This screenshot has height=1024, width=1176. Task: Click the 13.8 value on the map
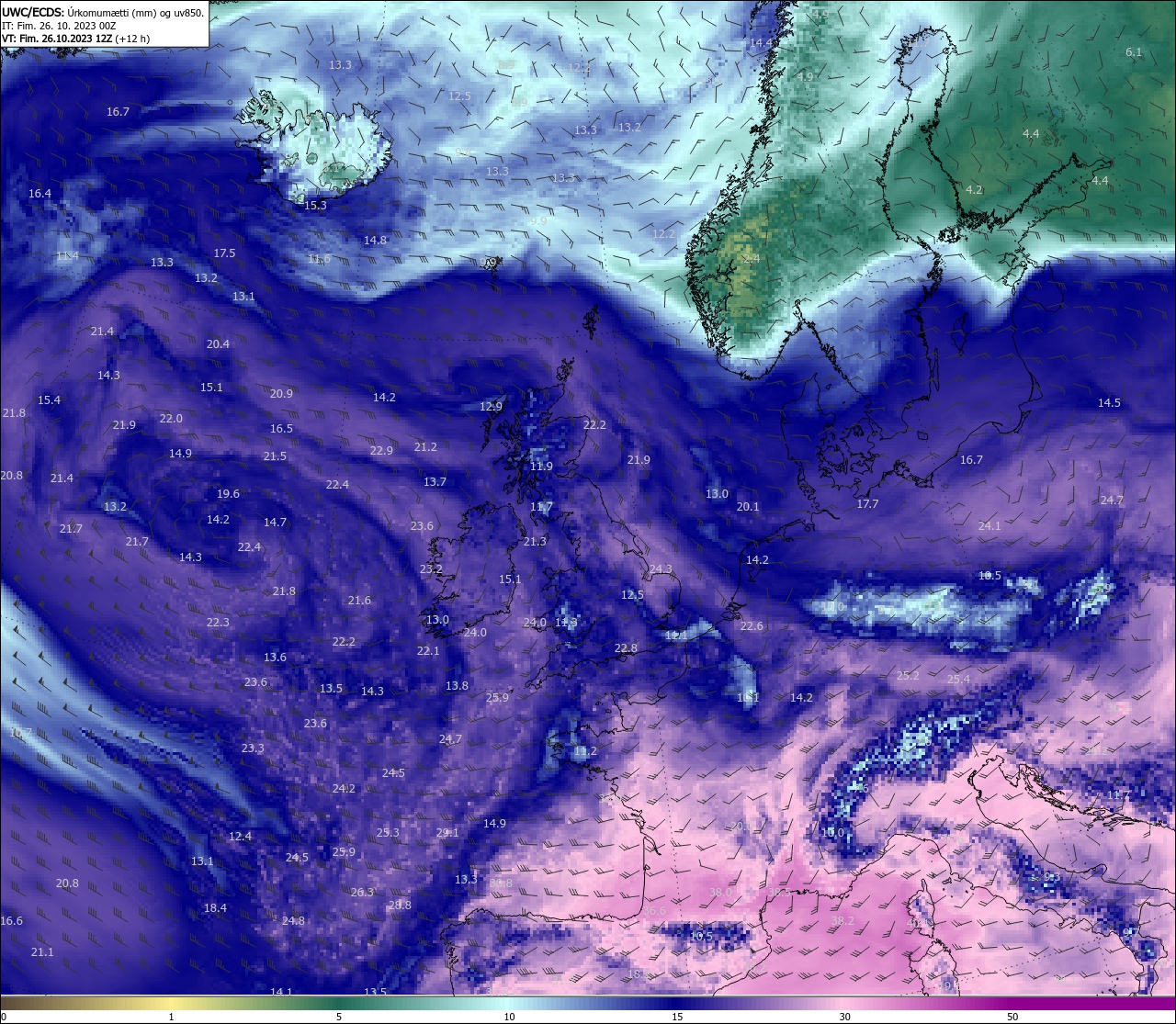[x=457, y=686]
